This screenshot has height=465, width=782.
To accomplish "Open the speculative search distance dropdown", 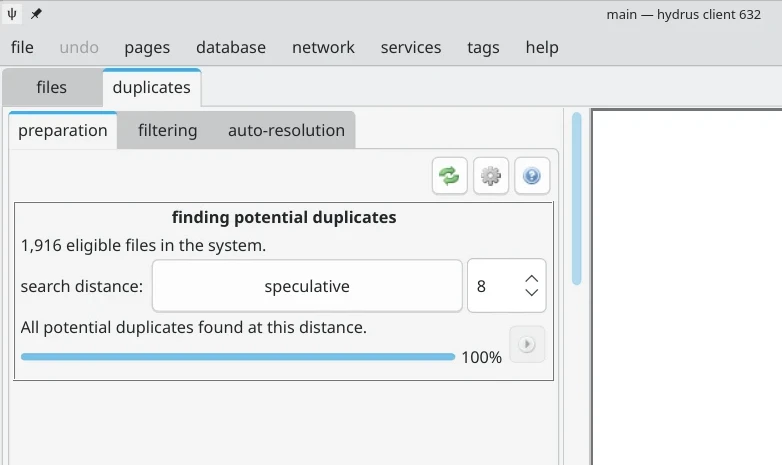I will (x=307, y=286).
